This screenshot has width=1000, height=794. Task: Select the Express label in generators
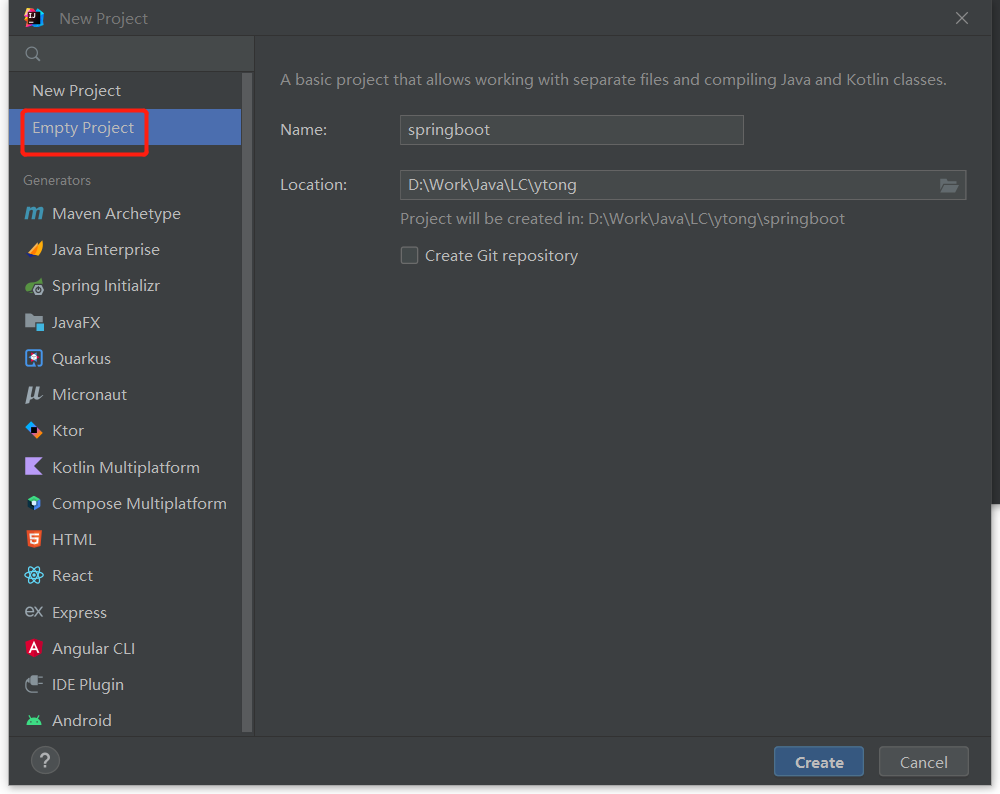click(x=79, y=612)
